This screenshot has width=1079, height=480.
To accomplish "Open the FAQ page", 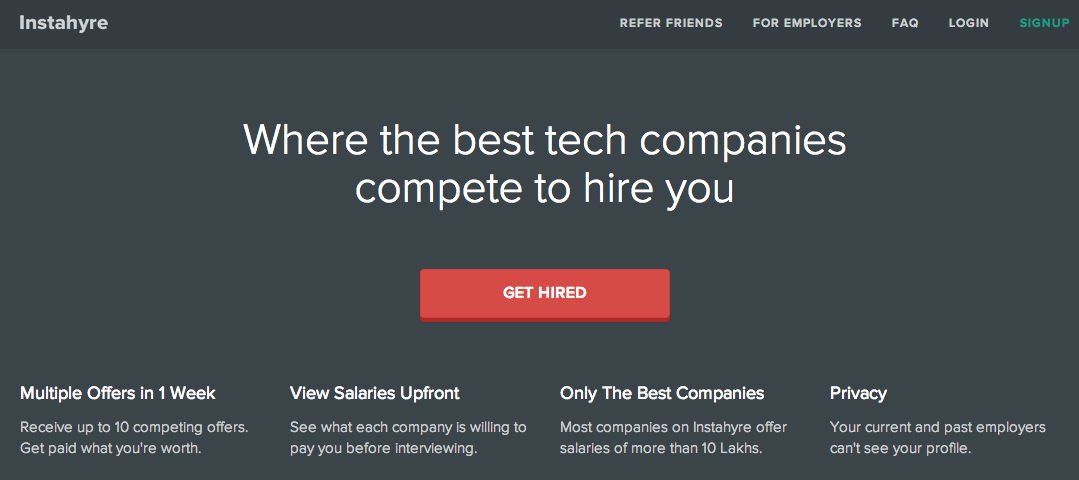I will point(905,23).
